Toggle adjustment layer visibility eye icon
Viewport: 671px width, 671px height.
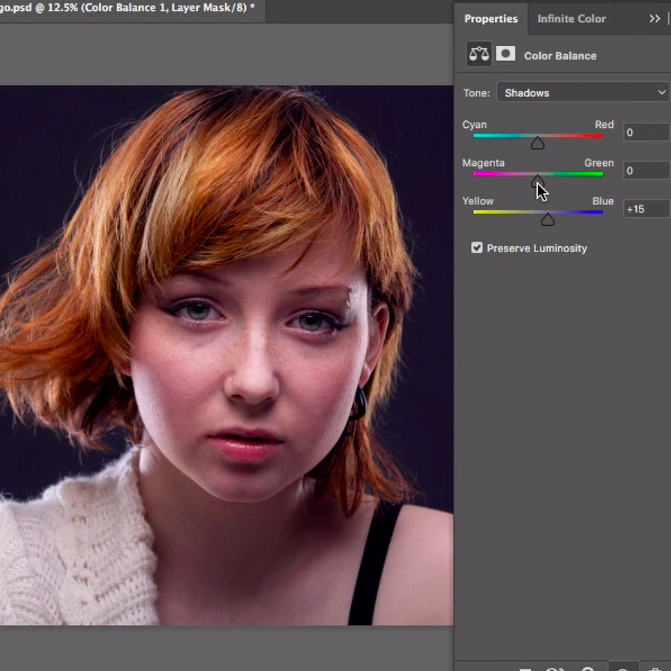[622, 668]
